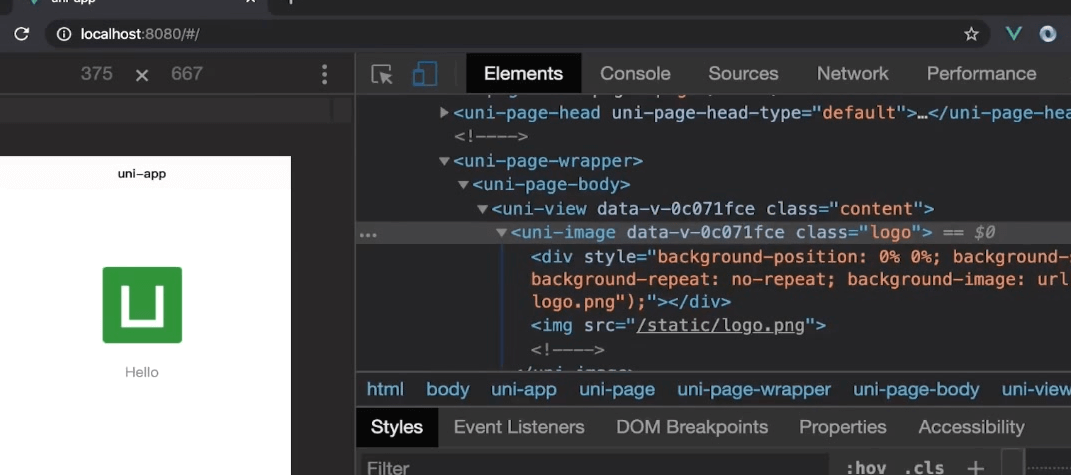1071x475 pixels.
Task: Reload the page with the refresh icon
Action: [21, 33]
